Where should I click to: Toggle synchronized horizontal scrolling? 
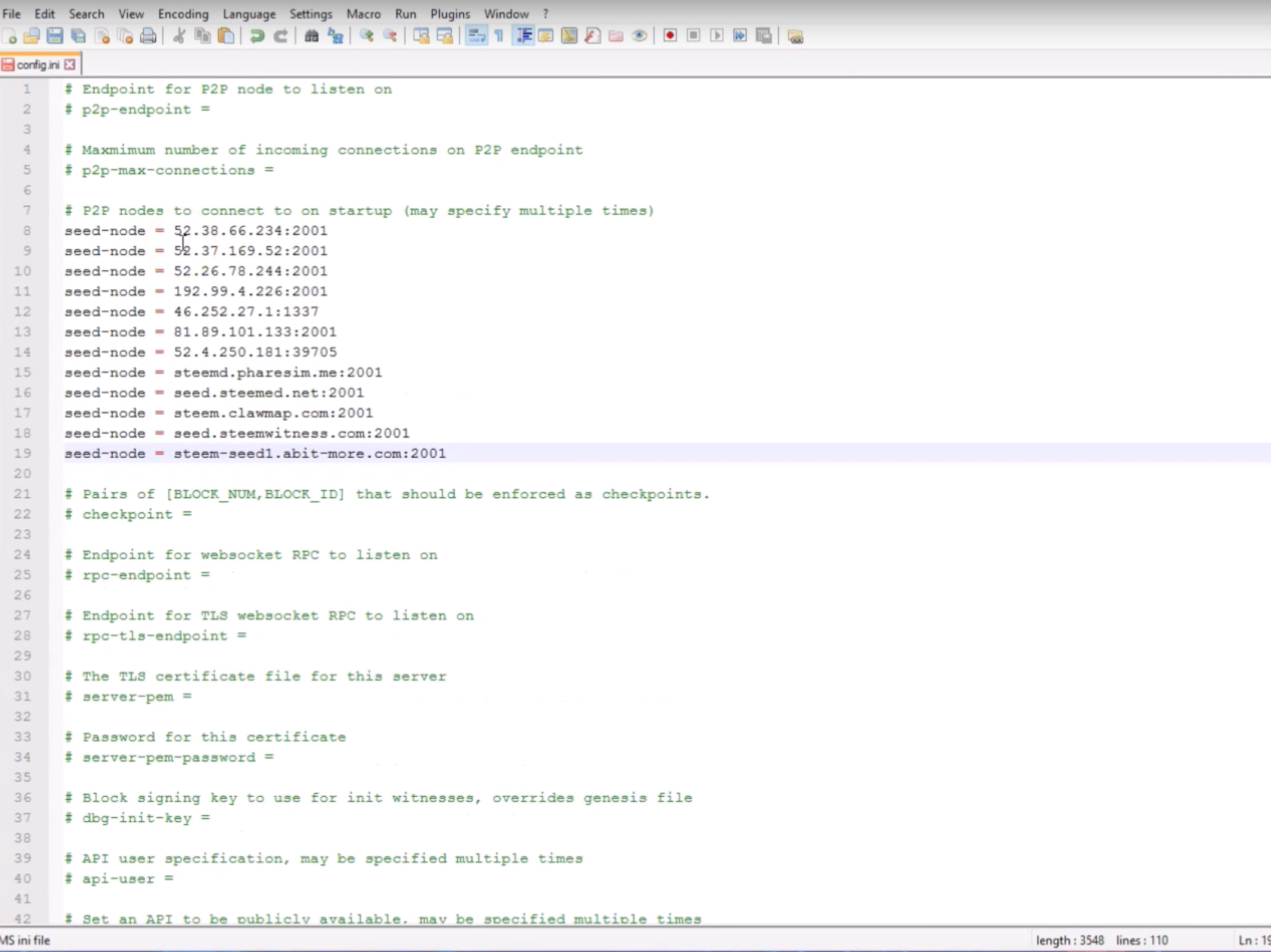pyautogui.click(x=445, y=36)
